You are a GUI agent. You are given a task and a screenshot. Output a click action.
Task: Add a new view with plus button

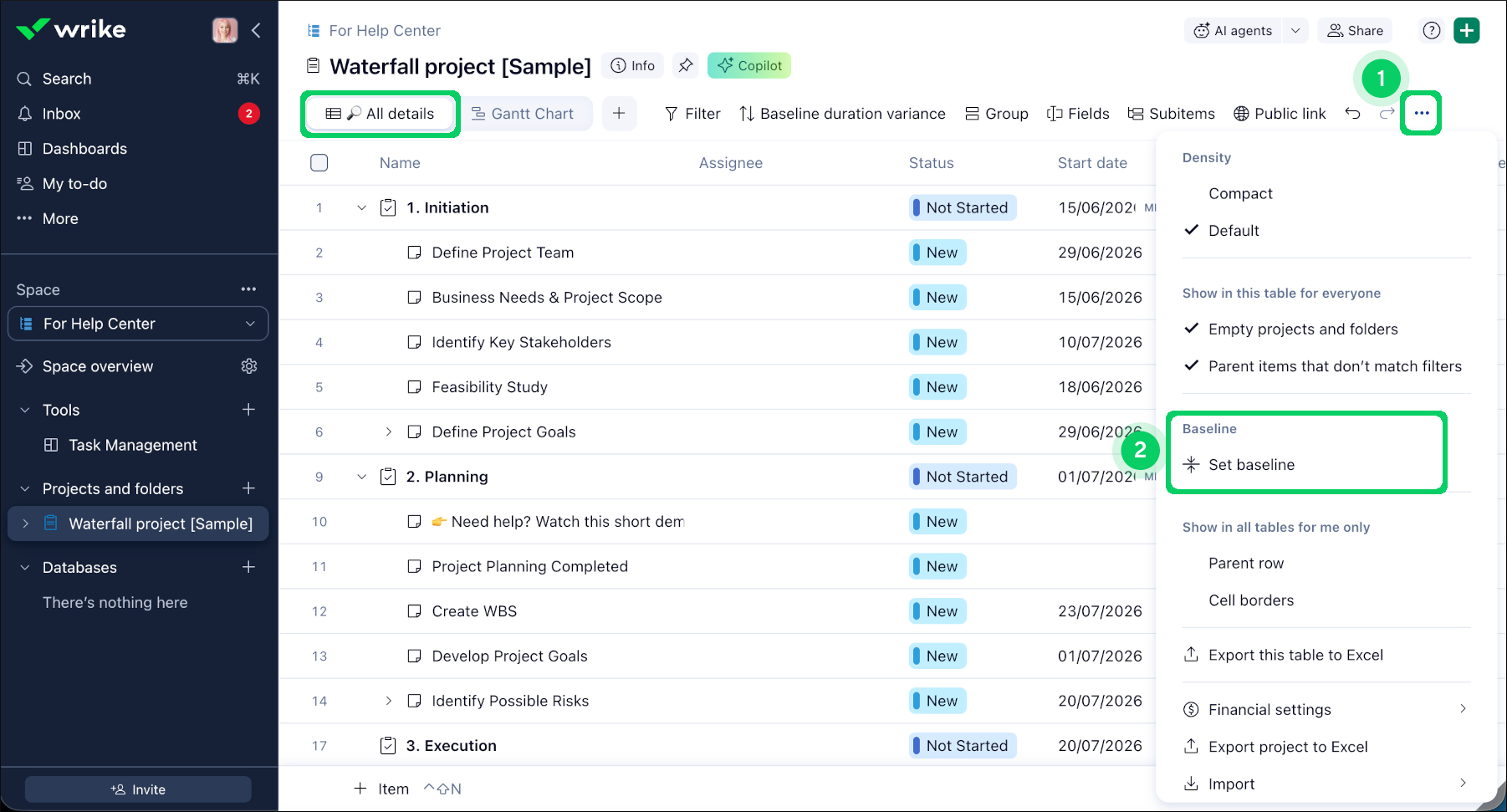click(x=619, y=114)
